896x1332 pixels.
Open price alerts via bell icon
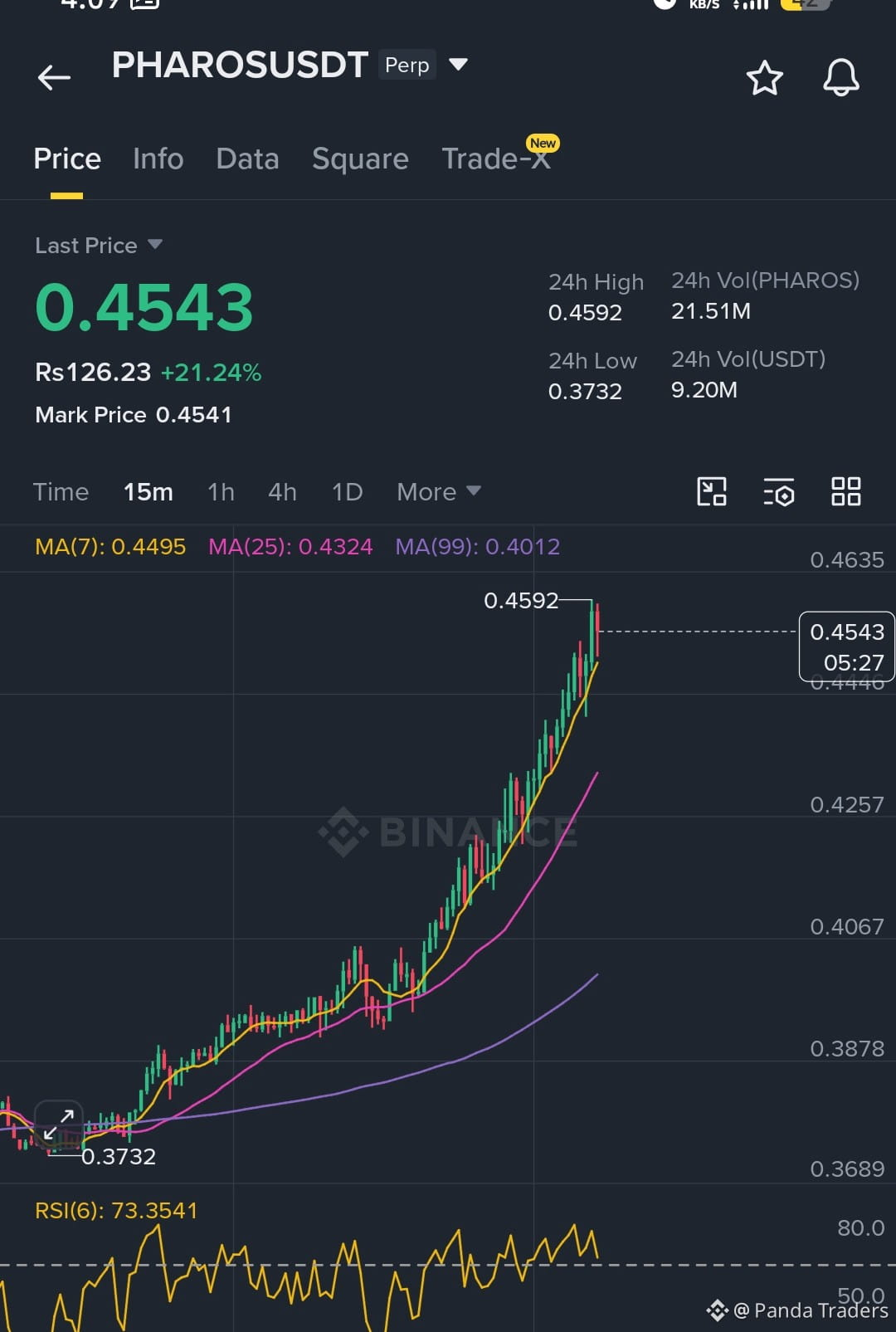840,78
